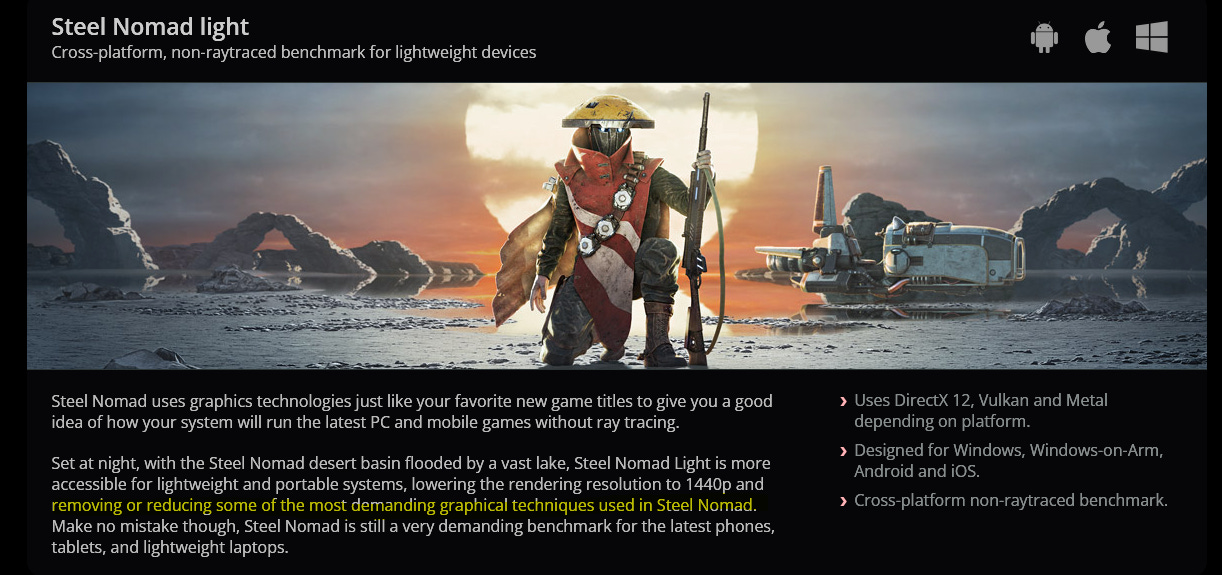Click the rock arch on the banner's left

click(265, 245)
